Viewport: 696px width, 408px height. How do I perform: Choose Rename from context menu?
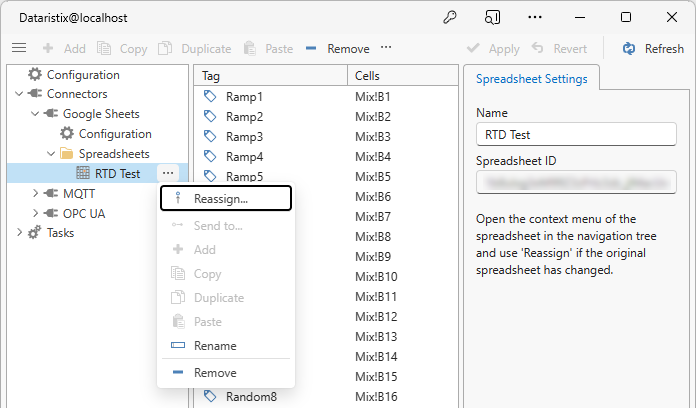pos(226,345)
